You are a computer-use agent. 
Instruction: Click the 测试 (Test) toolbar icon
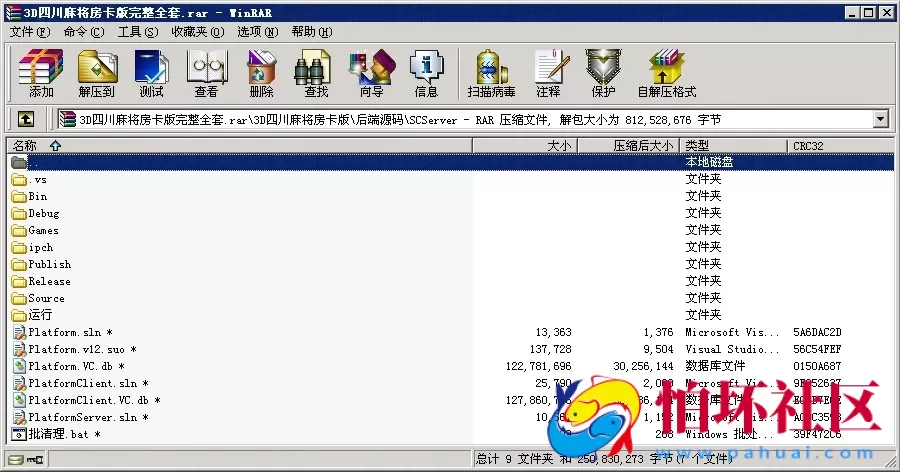(x=151, y=73)
